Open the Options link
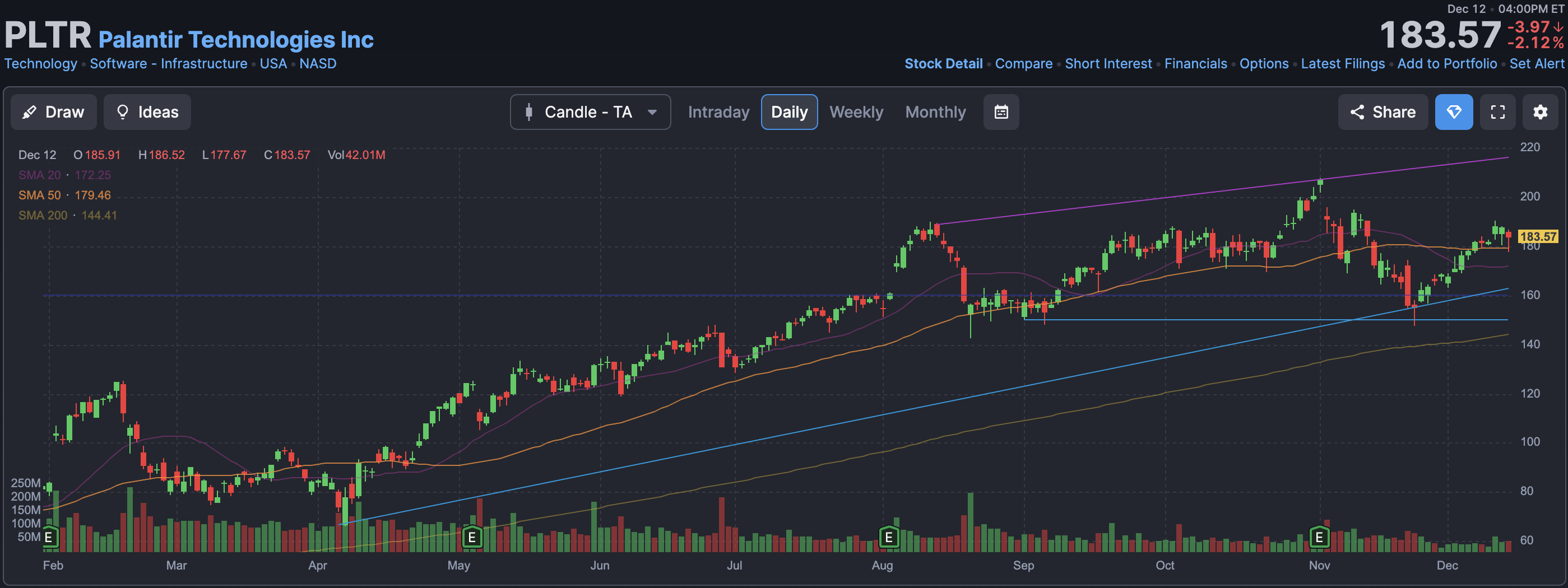Viewport: 1568px width, 588px height. tap(1264, 64)
